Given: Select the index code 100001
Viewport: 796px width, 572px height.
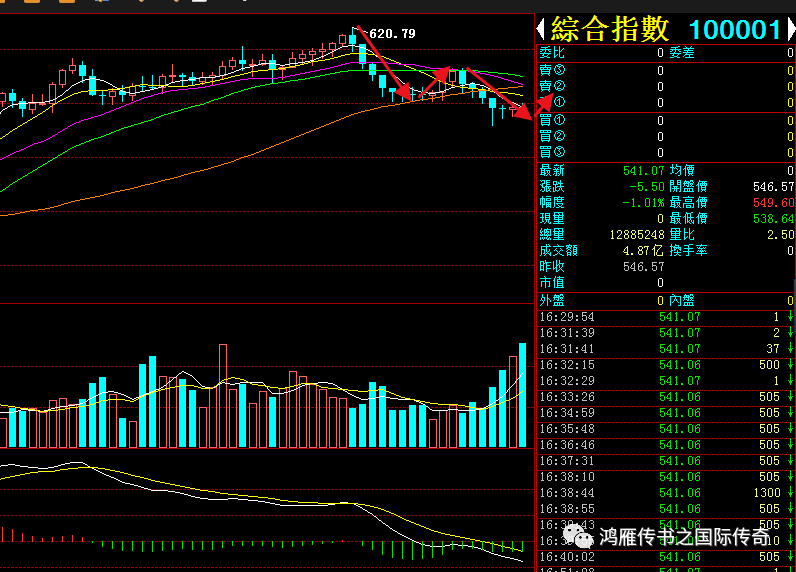Looking at the screenshot, I should [735, 30].
